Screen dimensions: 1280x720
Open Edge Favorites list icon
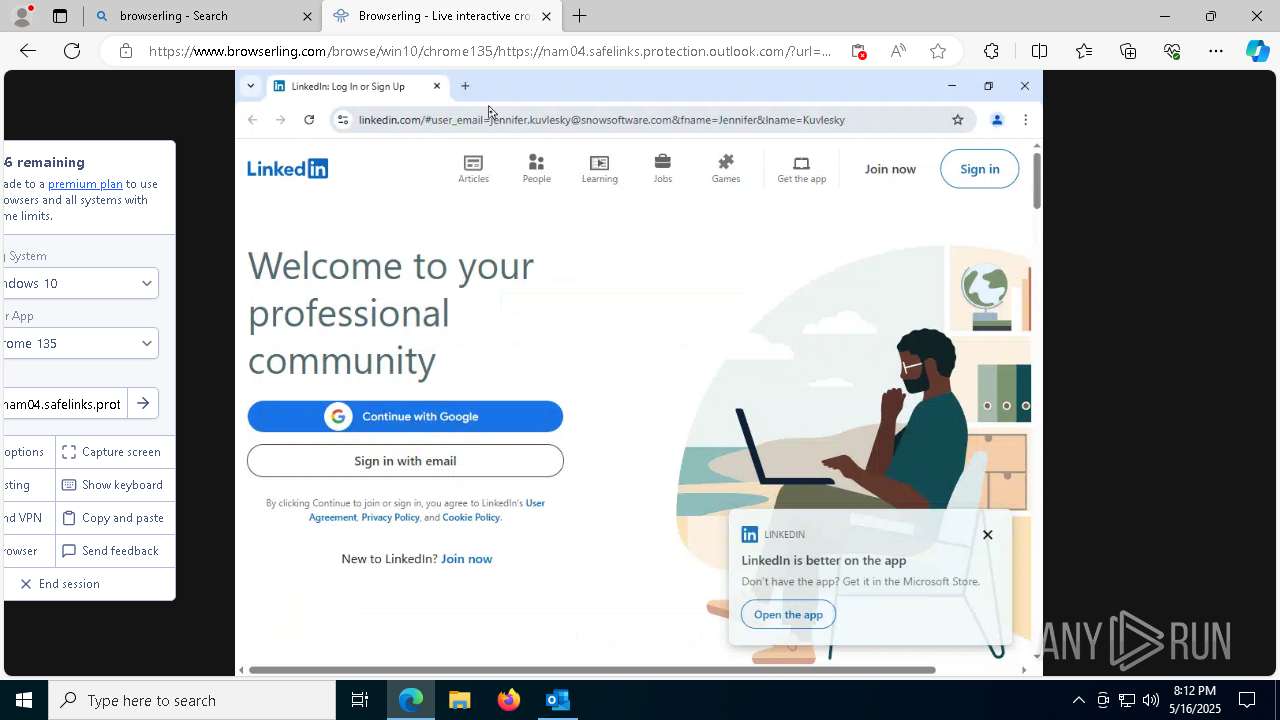1084,51
